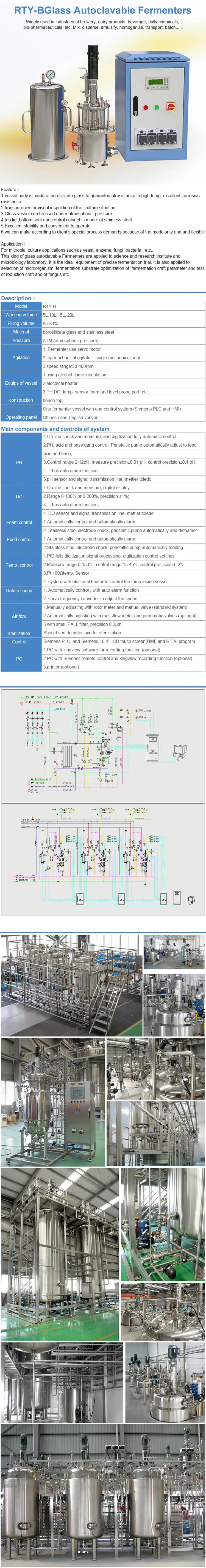Select '3.speed range:50-400rpm' line
This screenshot has width=206, height=1568.
[68, 366]
